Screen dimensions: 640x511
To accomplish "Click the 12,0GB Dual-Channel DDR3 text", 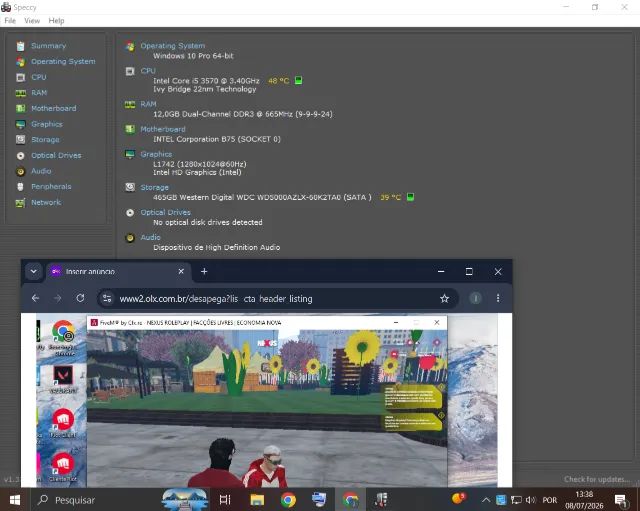I will point(242,114).
